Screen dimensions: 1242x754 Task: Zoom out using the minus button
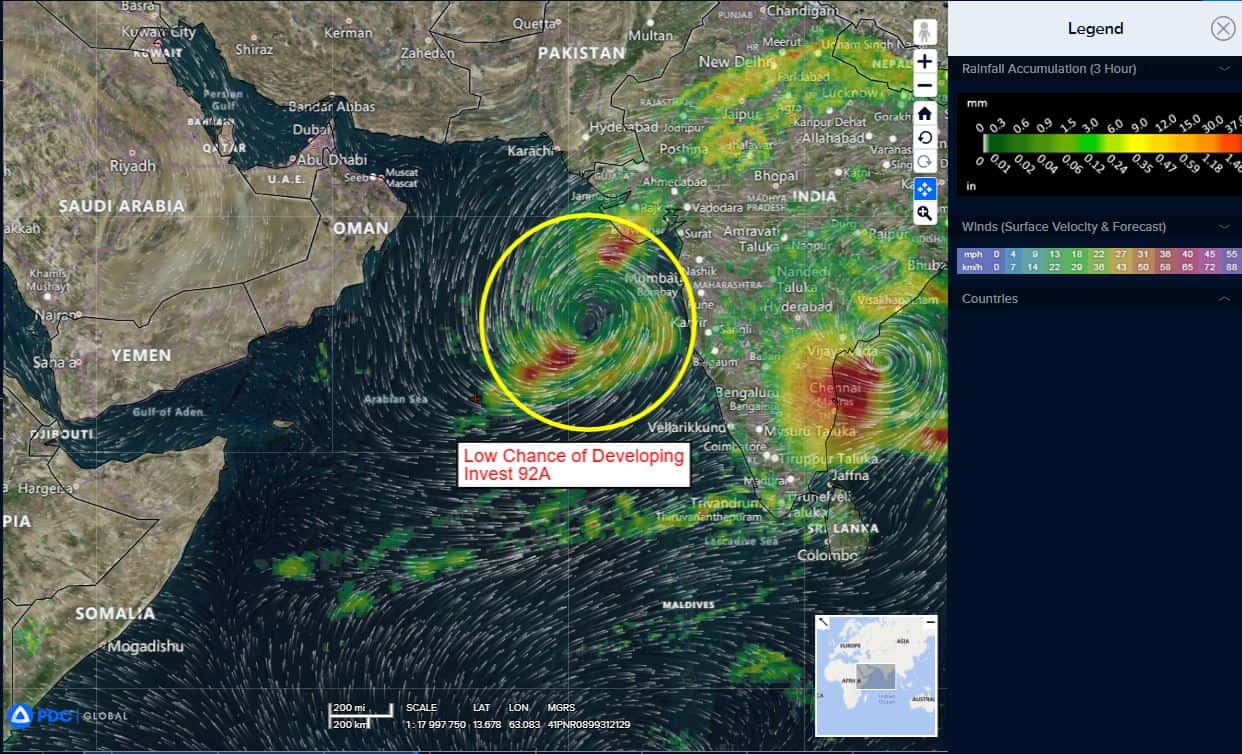pyautogui.click(x=925, y=86)
